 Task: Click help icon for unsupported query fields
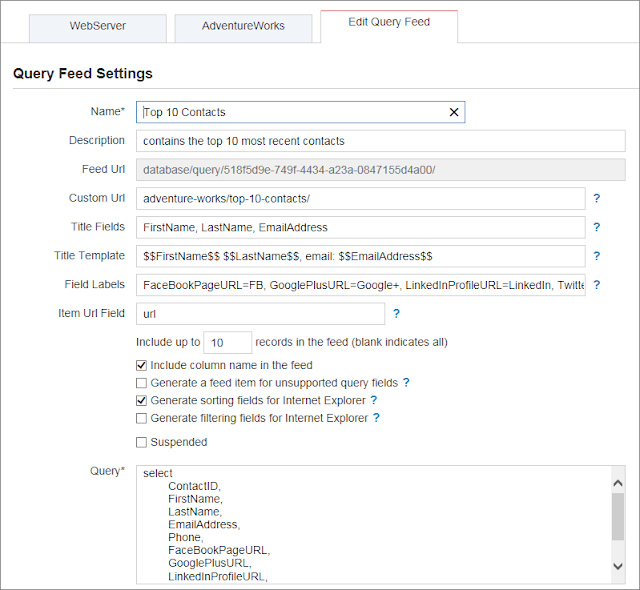[x=406, y=383]
